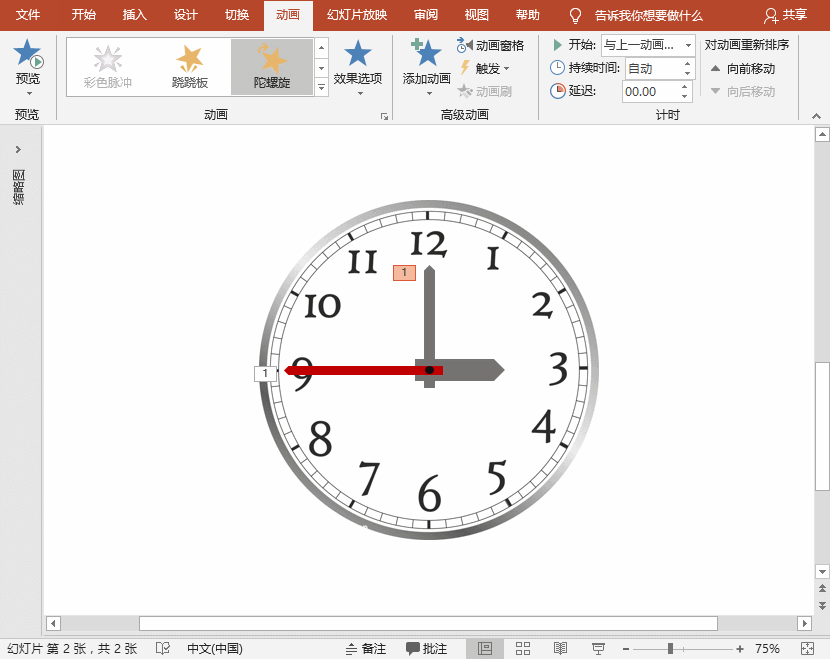
Task: Switch to the 设计 tab
Action: pos(185,15)
